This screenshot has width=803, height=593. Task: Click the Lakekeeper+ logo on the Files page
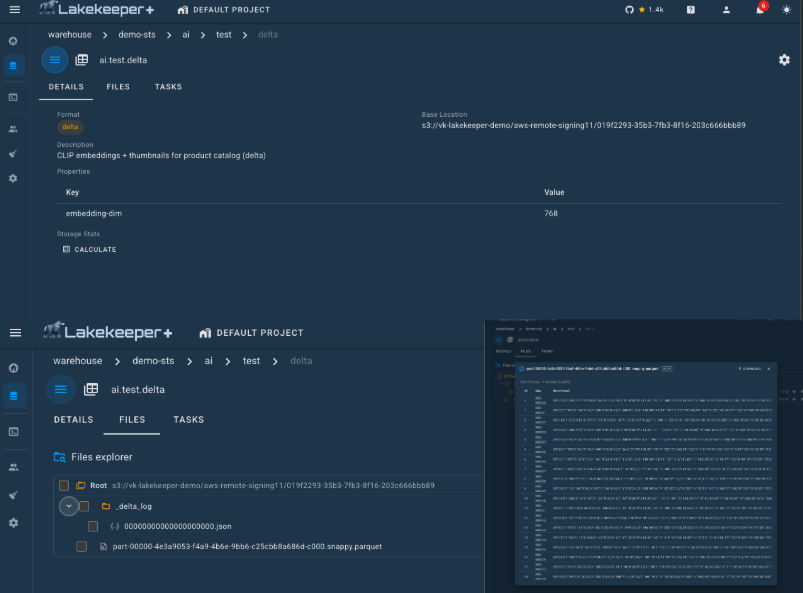[x=108, y=332]
